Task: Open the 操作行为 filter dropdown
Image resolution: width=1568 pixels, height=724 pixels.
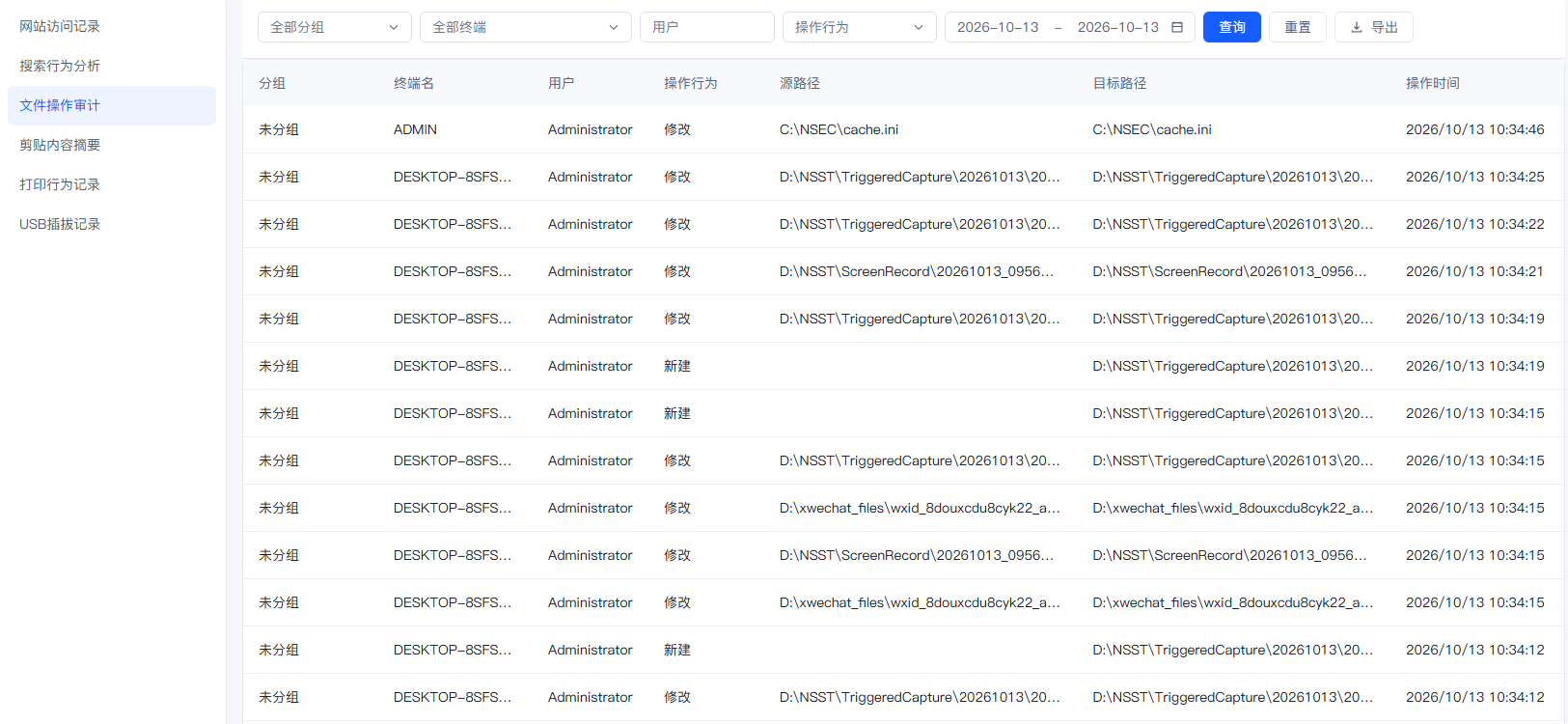Action: [860, 27]
